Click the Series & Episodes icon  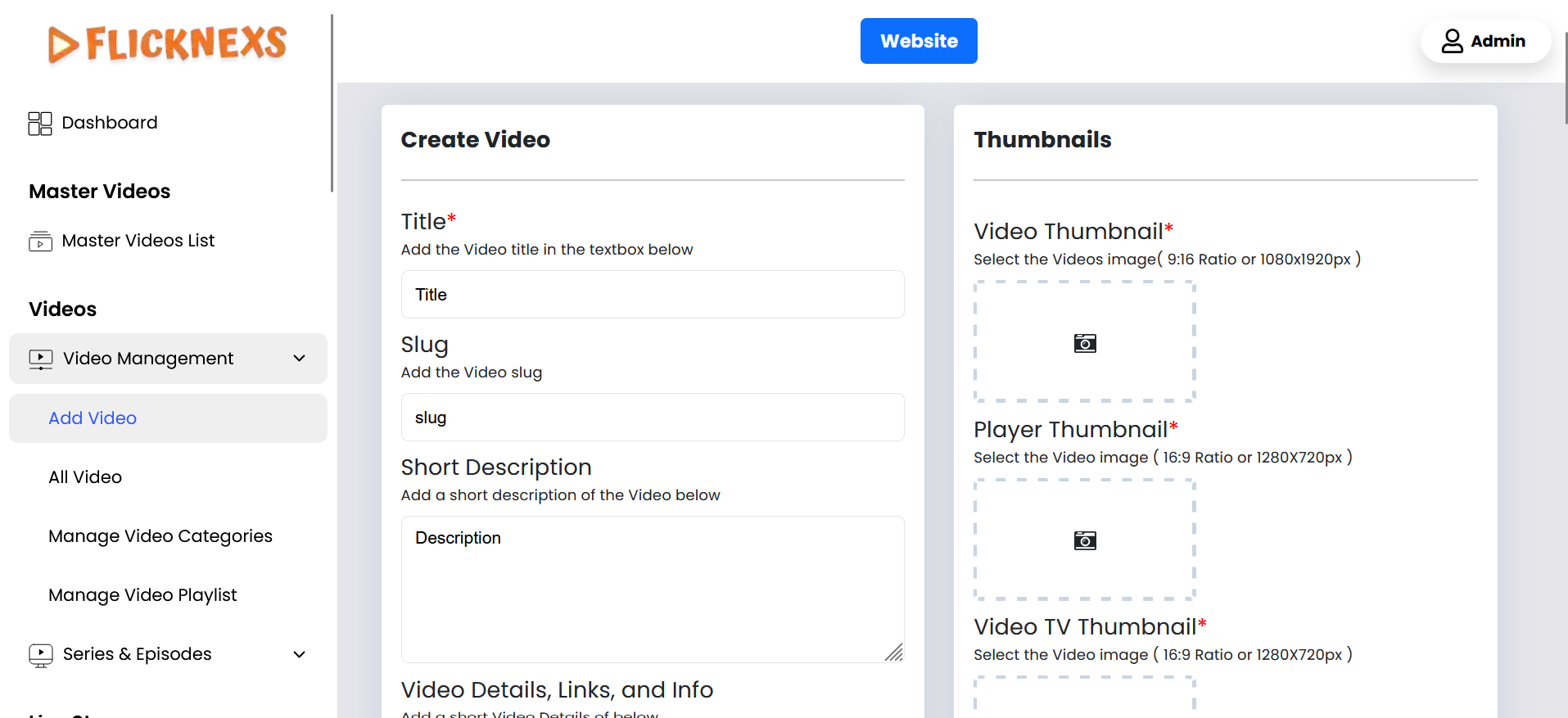(40, 655)
